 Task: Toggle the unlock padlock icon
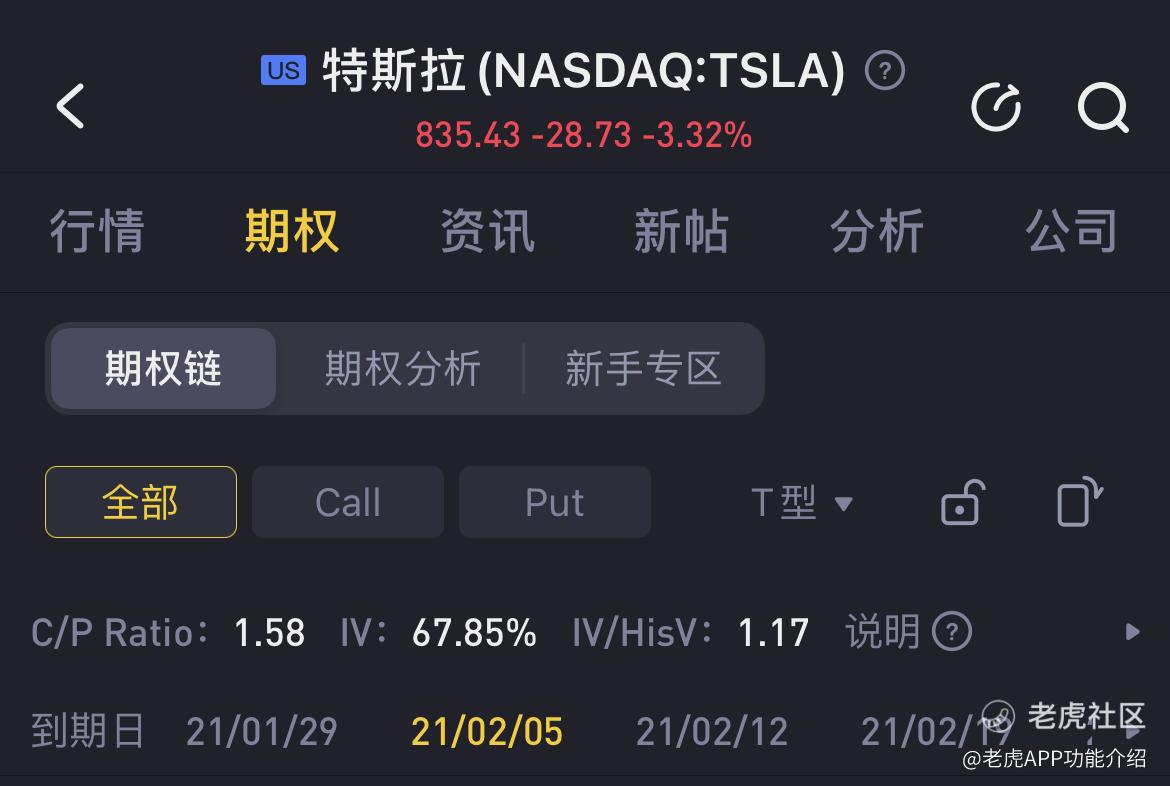(x=963, y=502)
